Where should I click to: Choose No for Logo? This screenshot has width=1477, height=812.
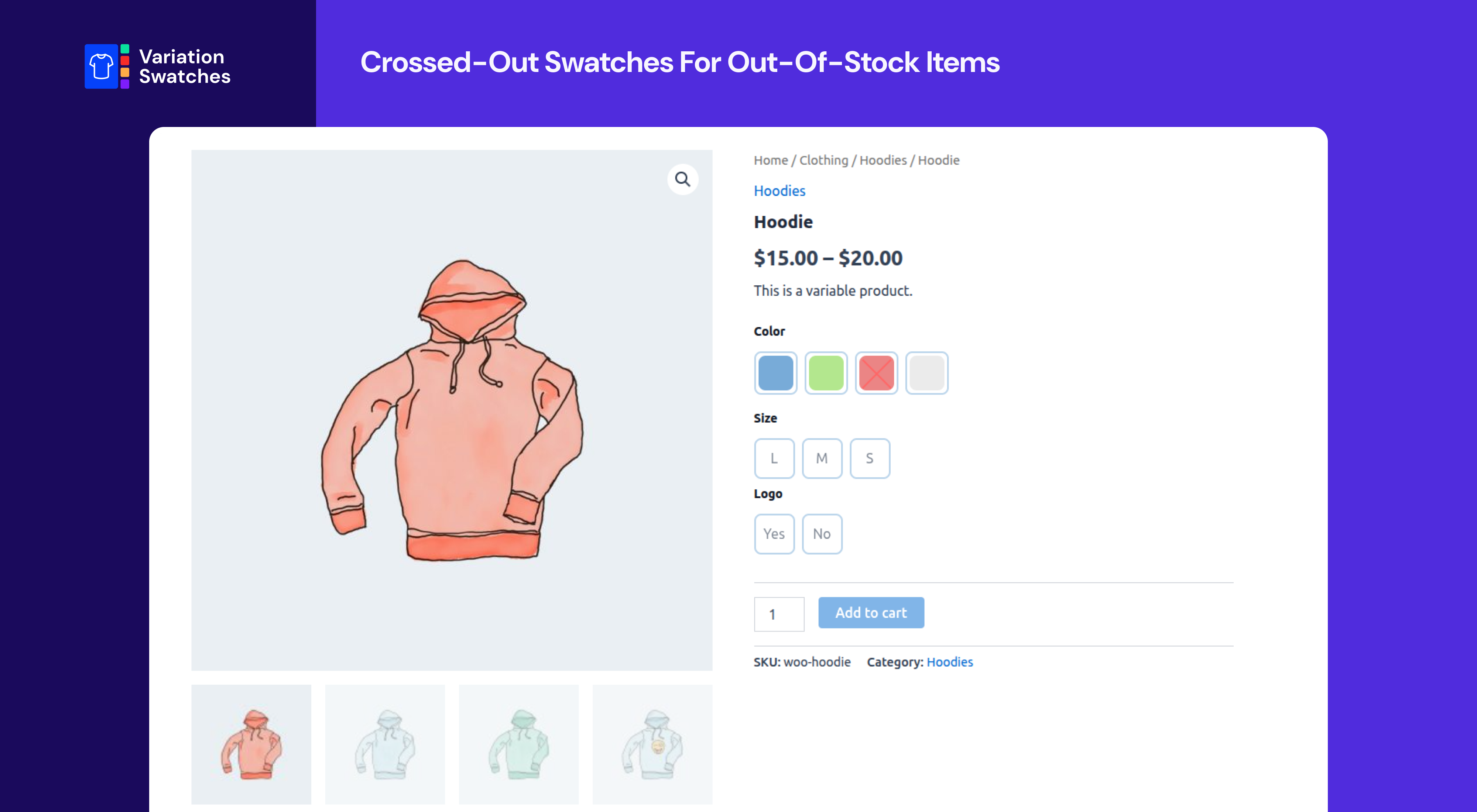pyautogui.click(x=822, y=534)
